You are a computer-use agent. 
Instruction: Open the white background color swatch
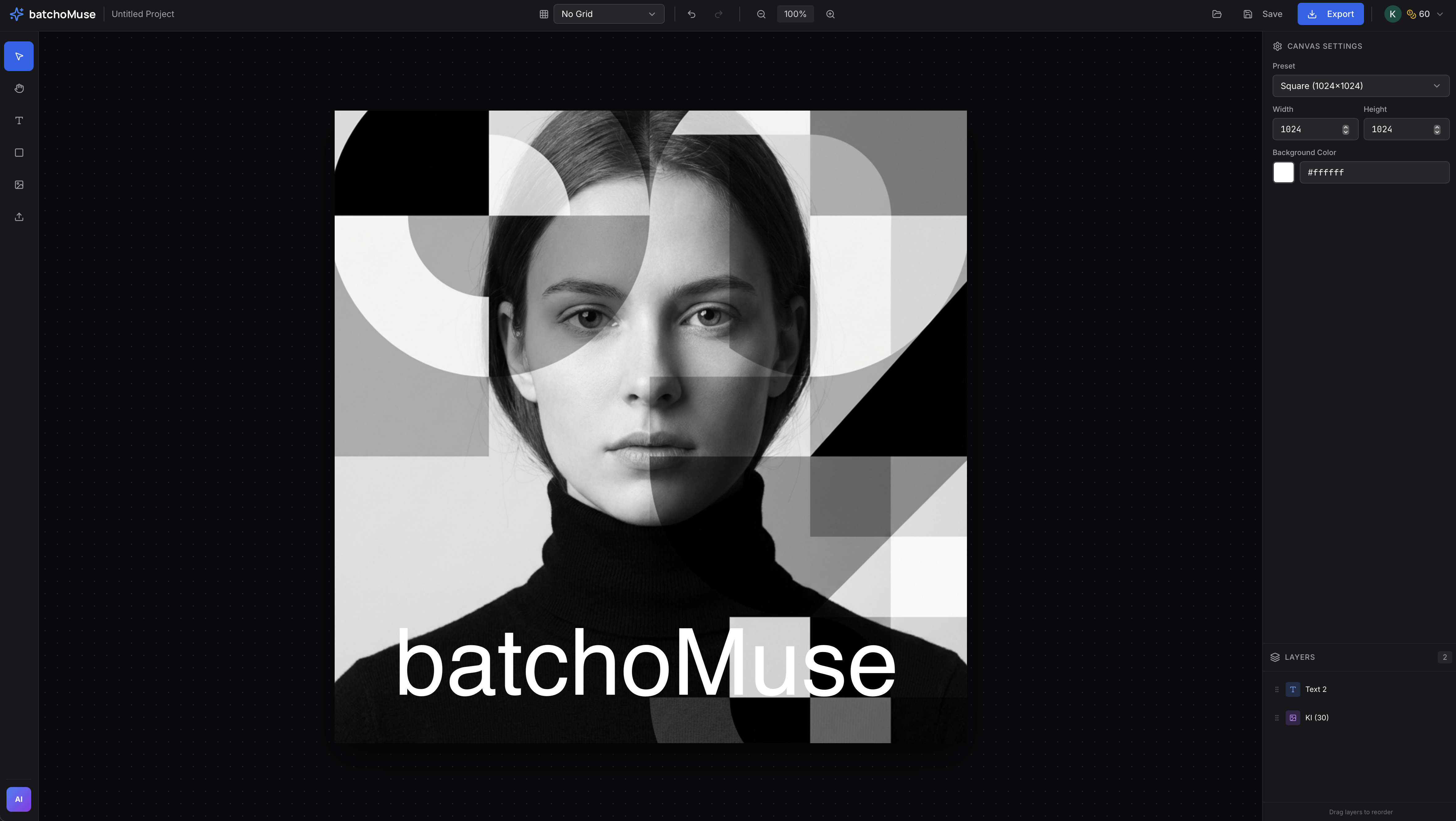pyautogui.click(x=1283, y=172)
